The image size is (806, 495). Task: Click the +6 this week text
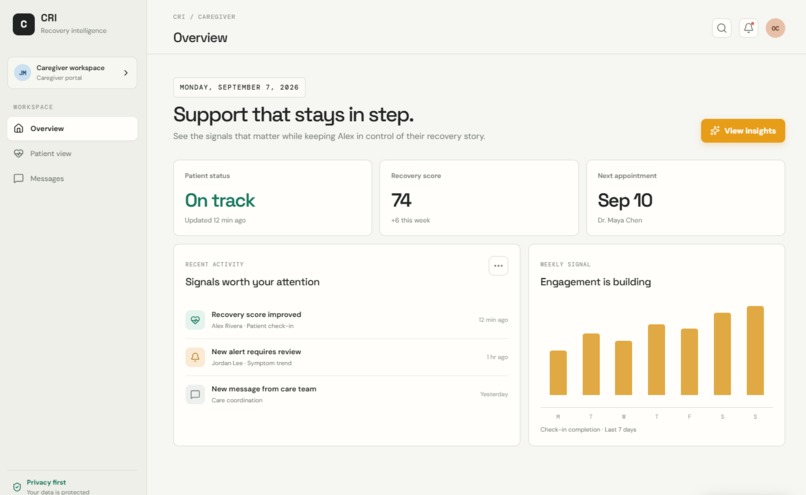pos(410,220)
